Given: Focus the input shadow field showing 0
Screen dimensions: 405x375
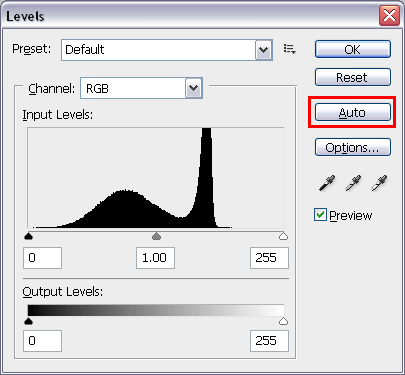Looking at the screenshot, I should tap(42, 258).
